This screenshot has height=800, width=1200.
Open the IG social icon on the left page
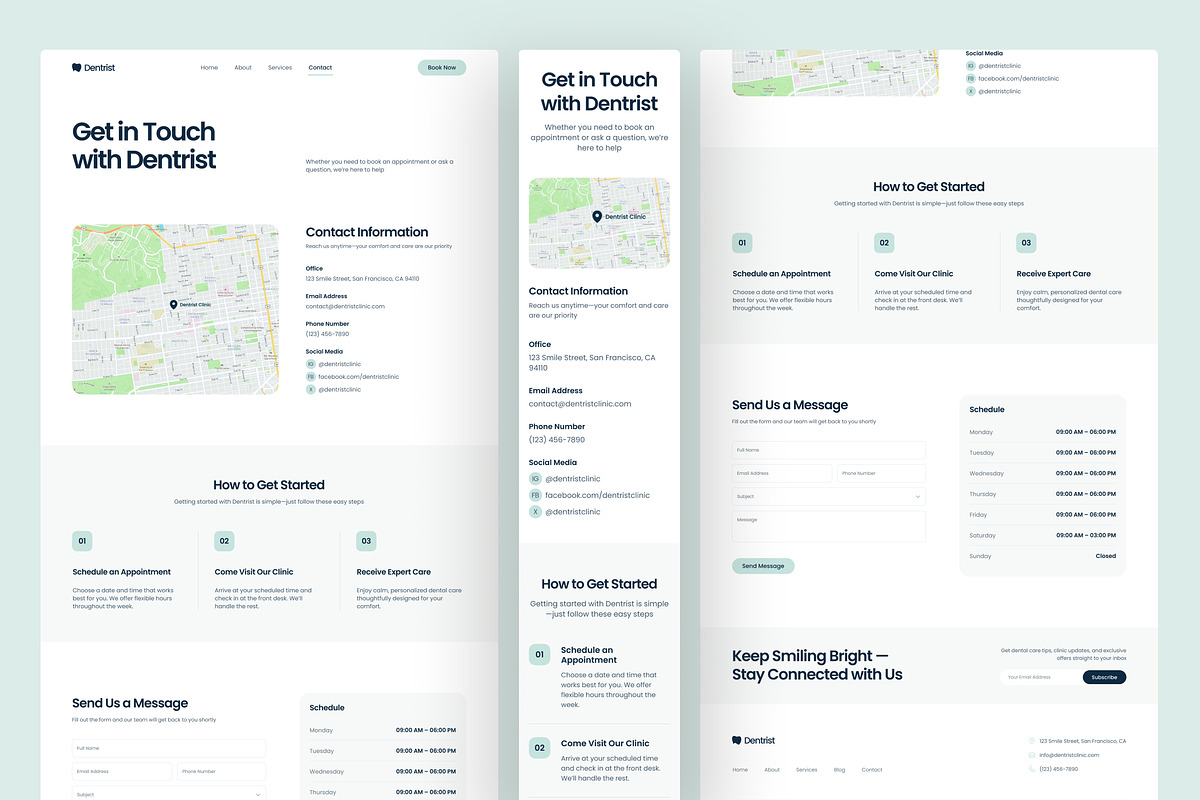(311, 364)
